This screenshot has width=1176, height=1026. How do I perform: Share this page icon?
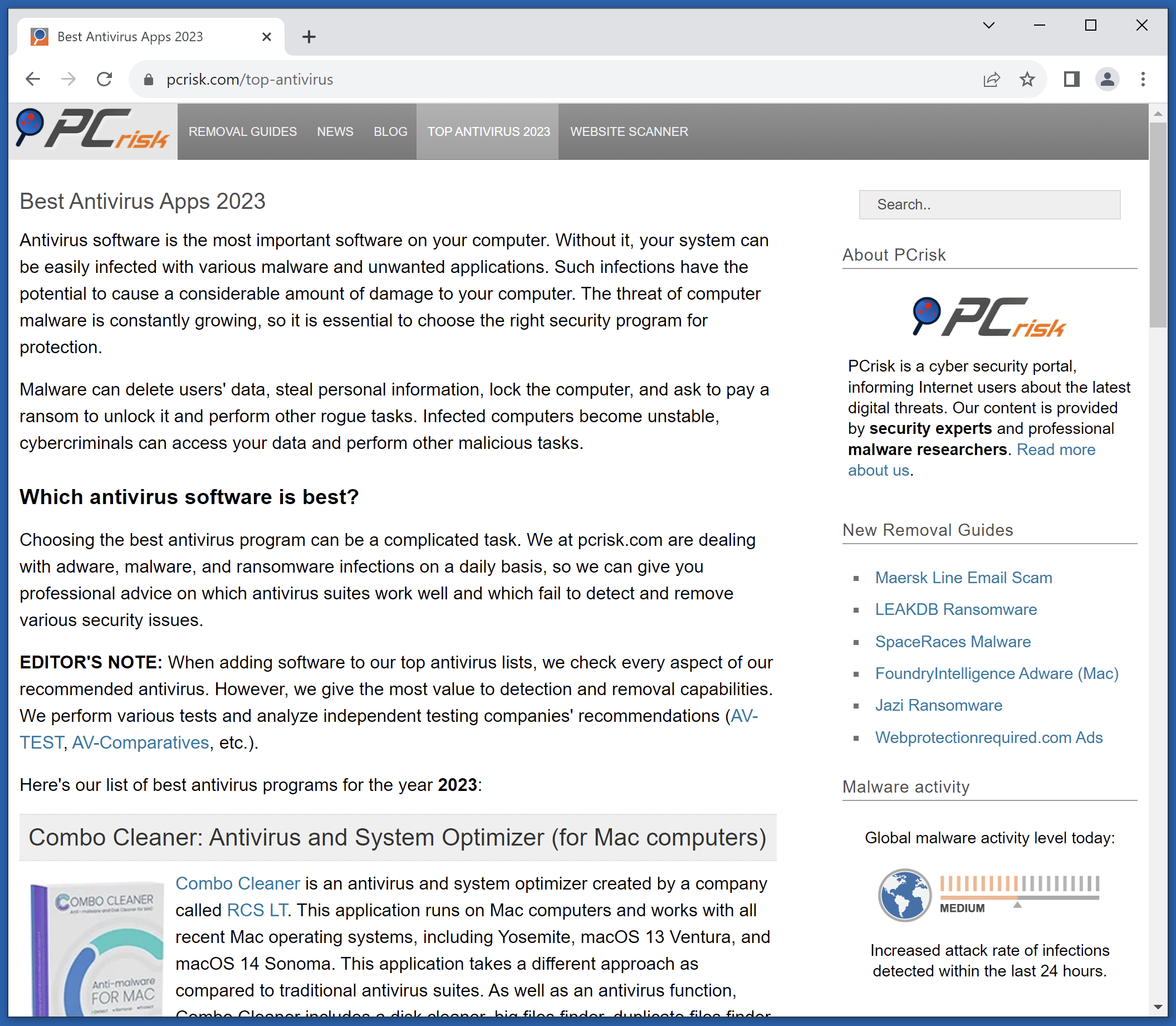[x=991, y=79]
